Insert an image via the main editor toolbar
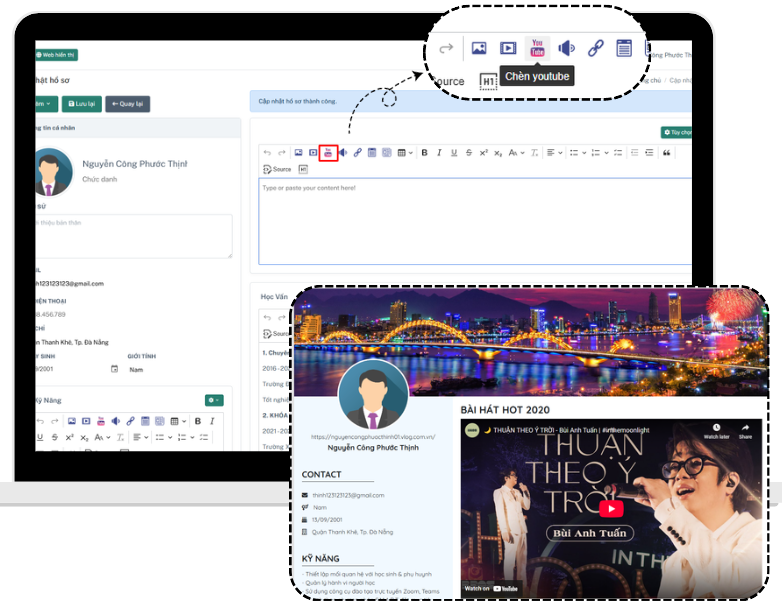Viewport: 782px width, 612px height. pyautogui.click(x=298, y=153)
